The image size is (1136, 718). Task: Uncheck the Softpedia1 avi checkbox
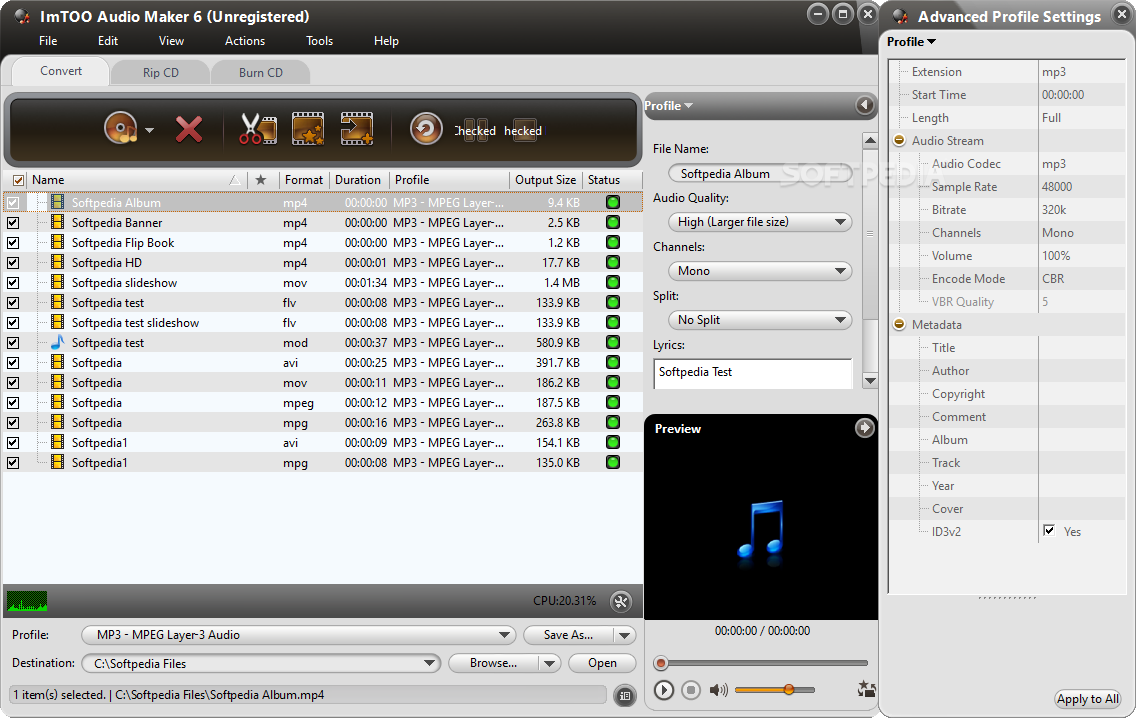[x=13, y=442]
